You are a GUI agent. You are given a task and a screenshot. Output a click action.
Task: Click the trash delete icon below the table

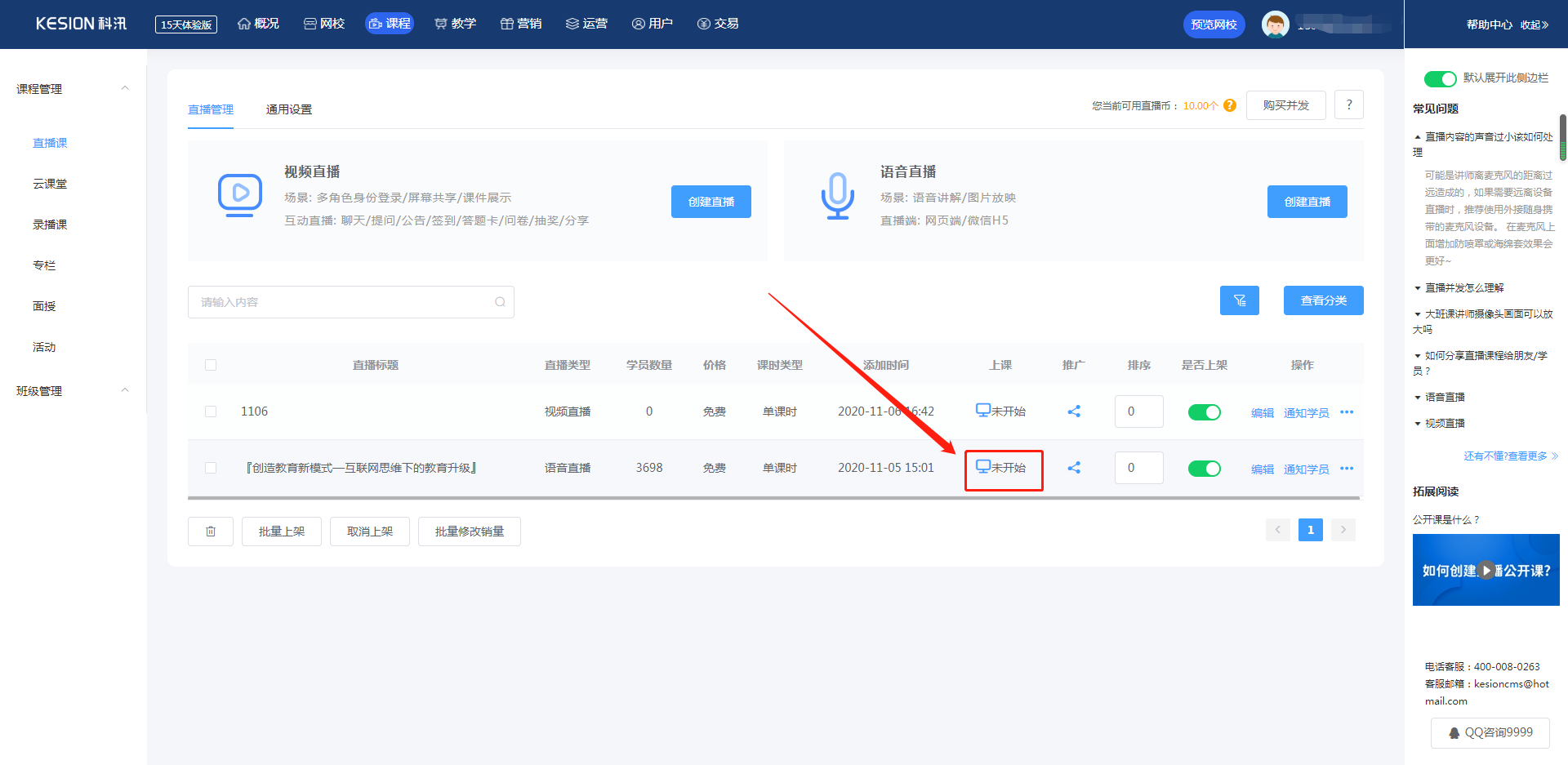[211, 531]
